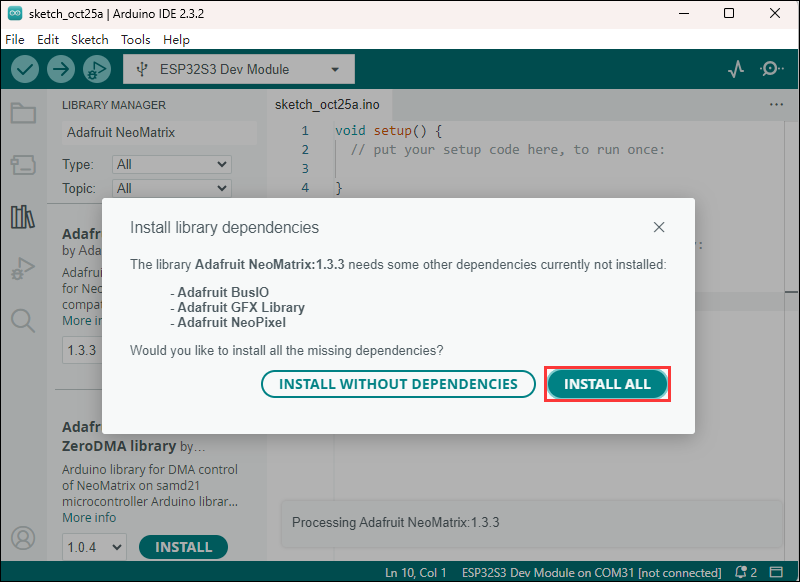Open the Search sidebar icon
This screenshot has height=582, width=800.
coord(23,321)
